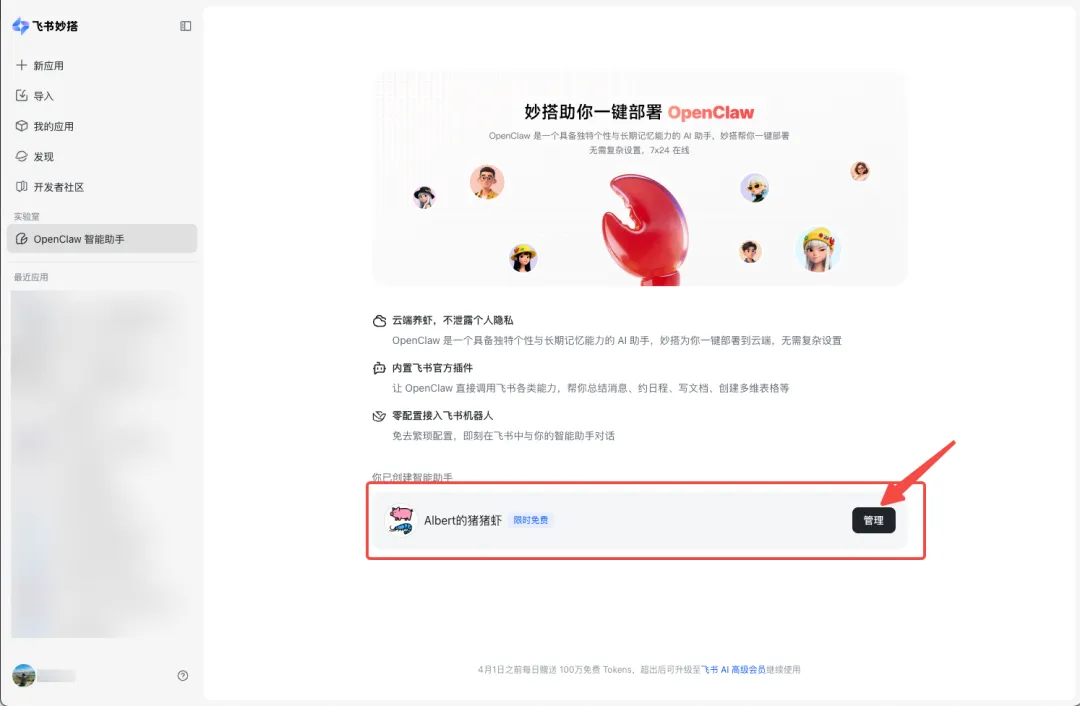This screenshot has width=1080, height=706.
Task: Click the handshake icon by 零配置接入飞书机器人
Action: click(x=379, y=416)
